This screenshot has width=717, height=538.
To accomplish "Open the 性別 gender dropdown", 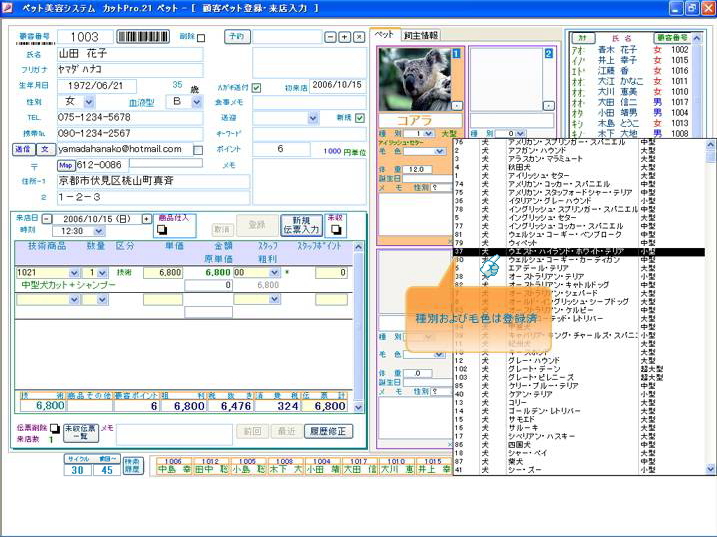I will coord(89,101).
